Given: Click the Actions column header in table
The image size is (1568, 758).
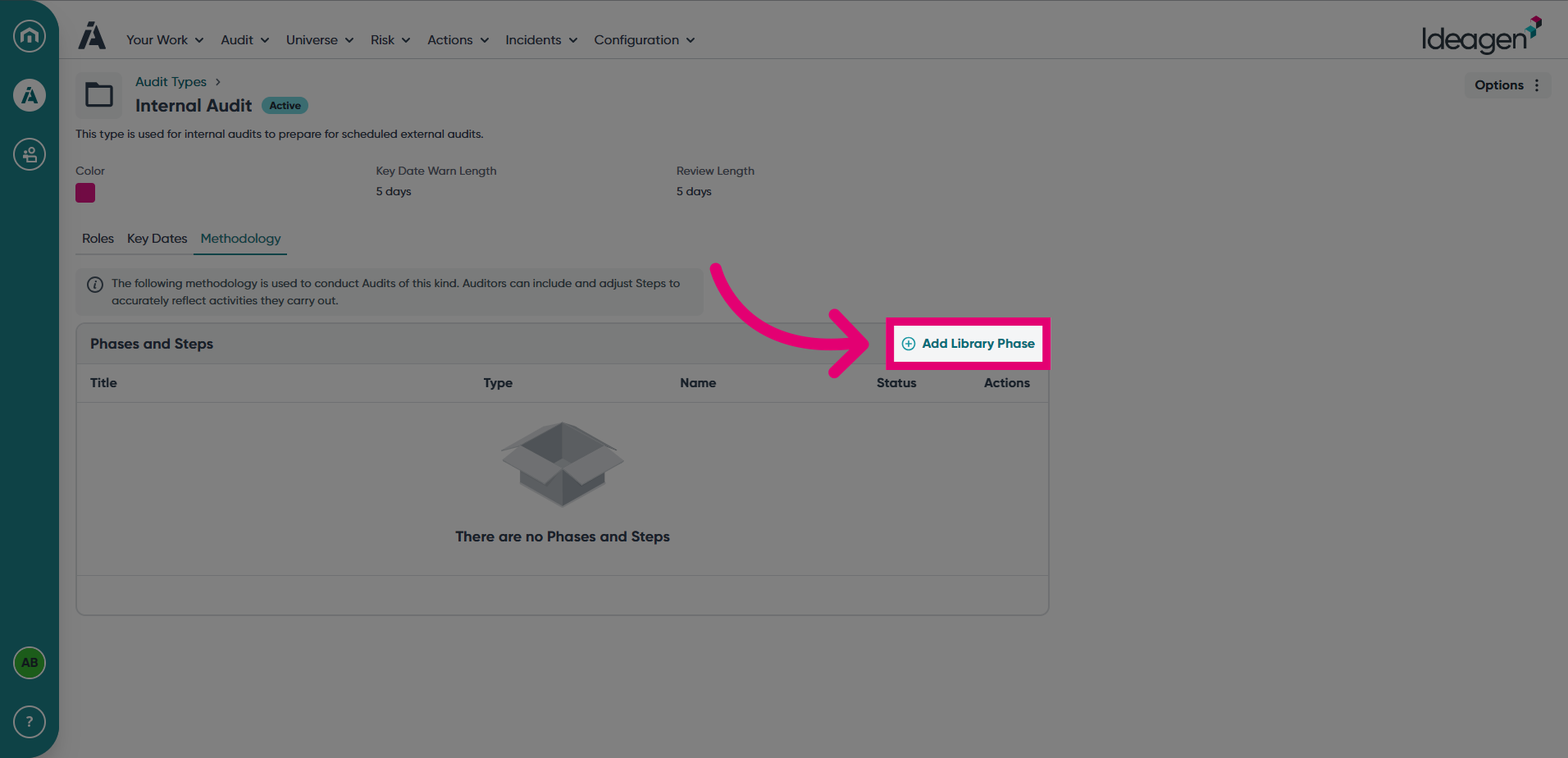Looking at the screenshot, I should 1007,383.
